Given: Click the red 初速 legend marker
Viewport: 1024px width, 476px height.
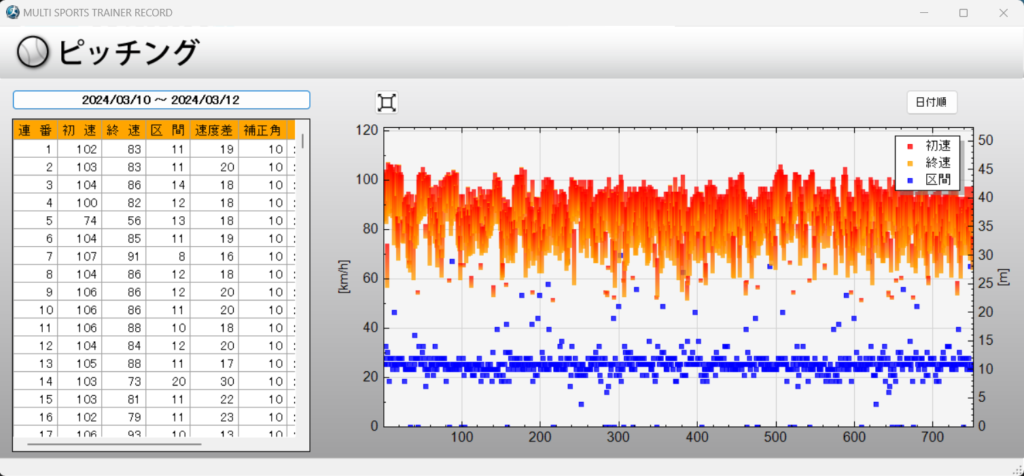Looking at the screenshot, I should [908, 145].
